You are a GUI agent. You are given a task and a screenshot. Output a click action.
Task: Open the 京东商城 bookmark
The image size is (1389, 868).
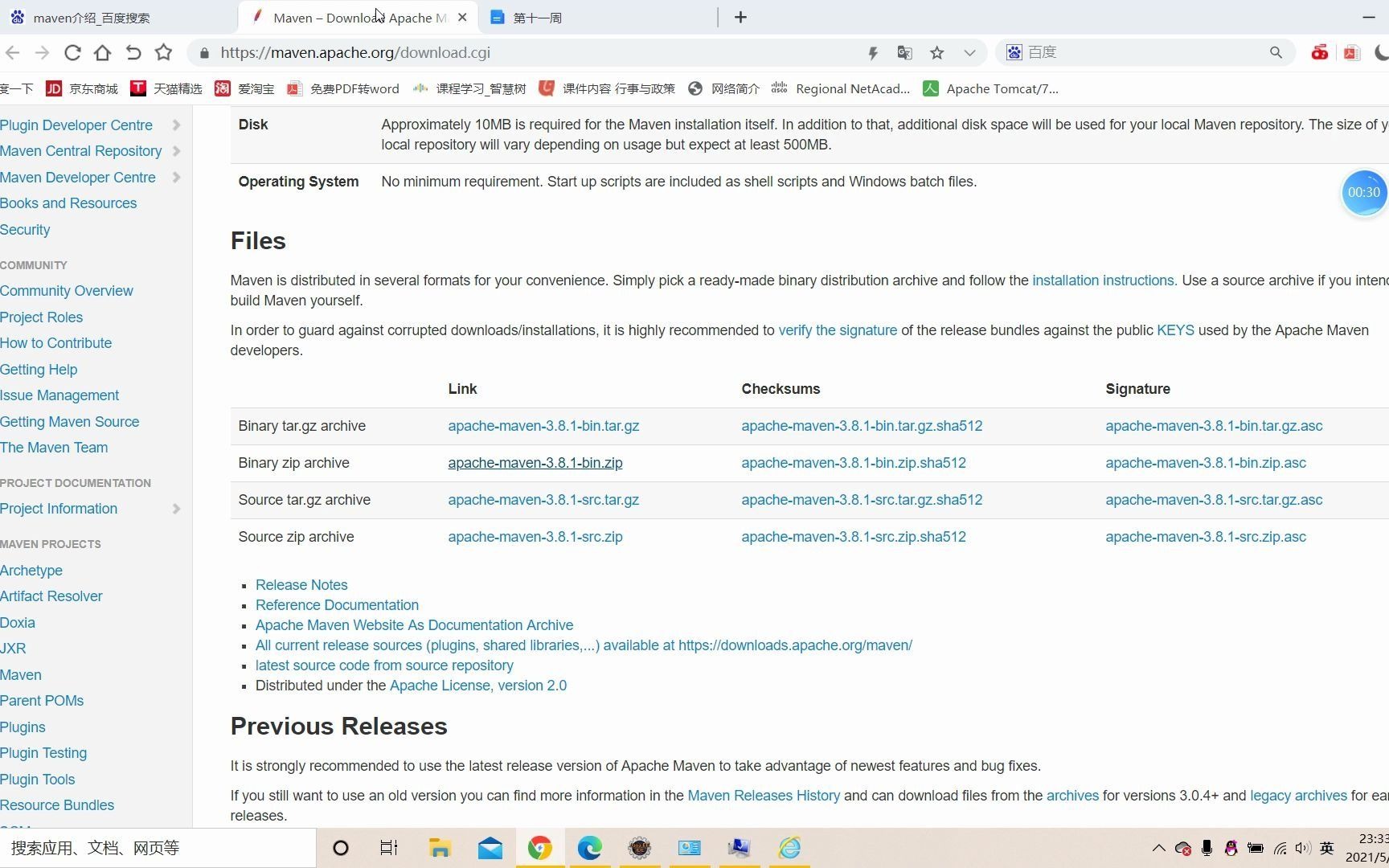(x=82, y=88)
